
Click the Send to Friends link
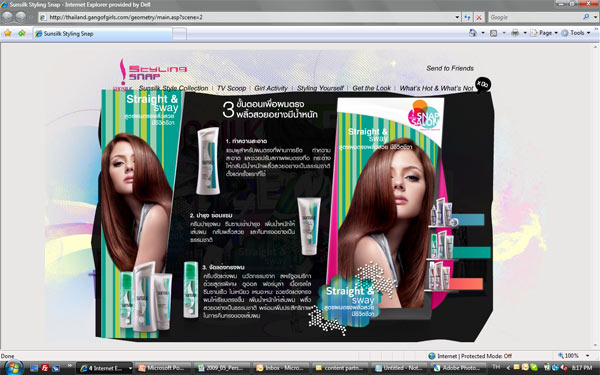[450, 68]
